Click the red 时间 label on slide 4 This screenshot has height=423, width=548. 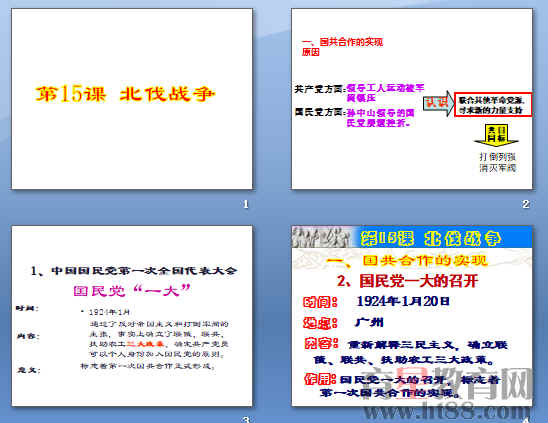click(x=320, y=302)
